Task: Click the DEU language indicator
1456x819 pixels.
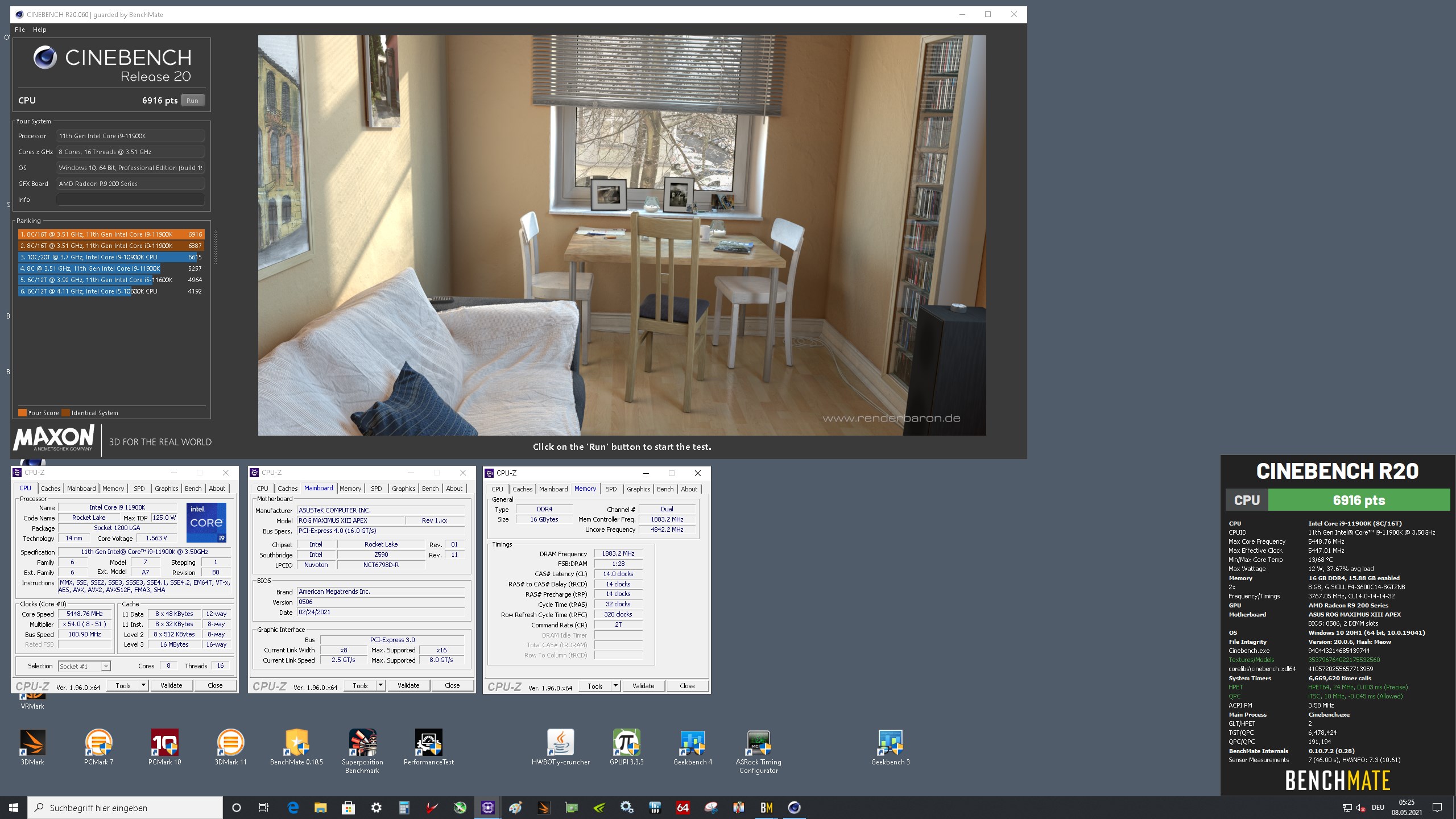Action: coord(1378,808)
